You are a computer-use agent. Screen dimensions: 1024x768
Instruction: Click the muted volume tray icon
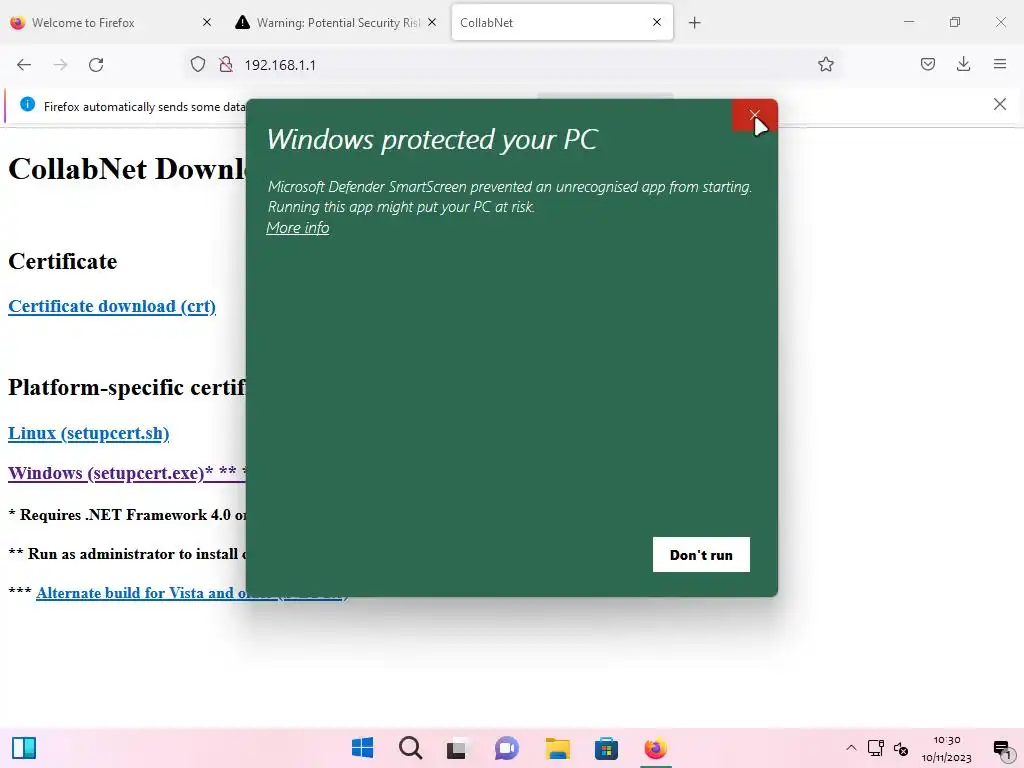click(901, 748)
